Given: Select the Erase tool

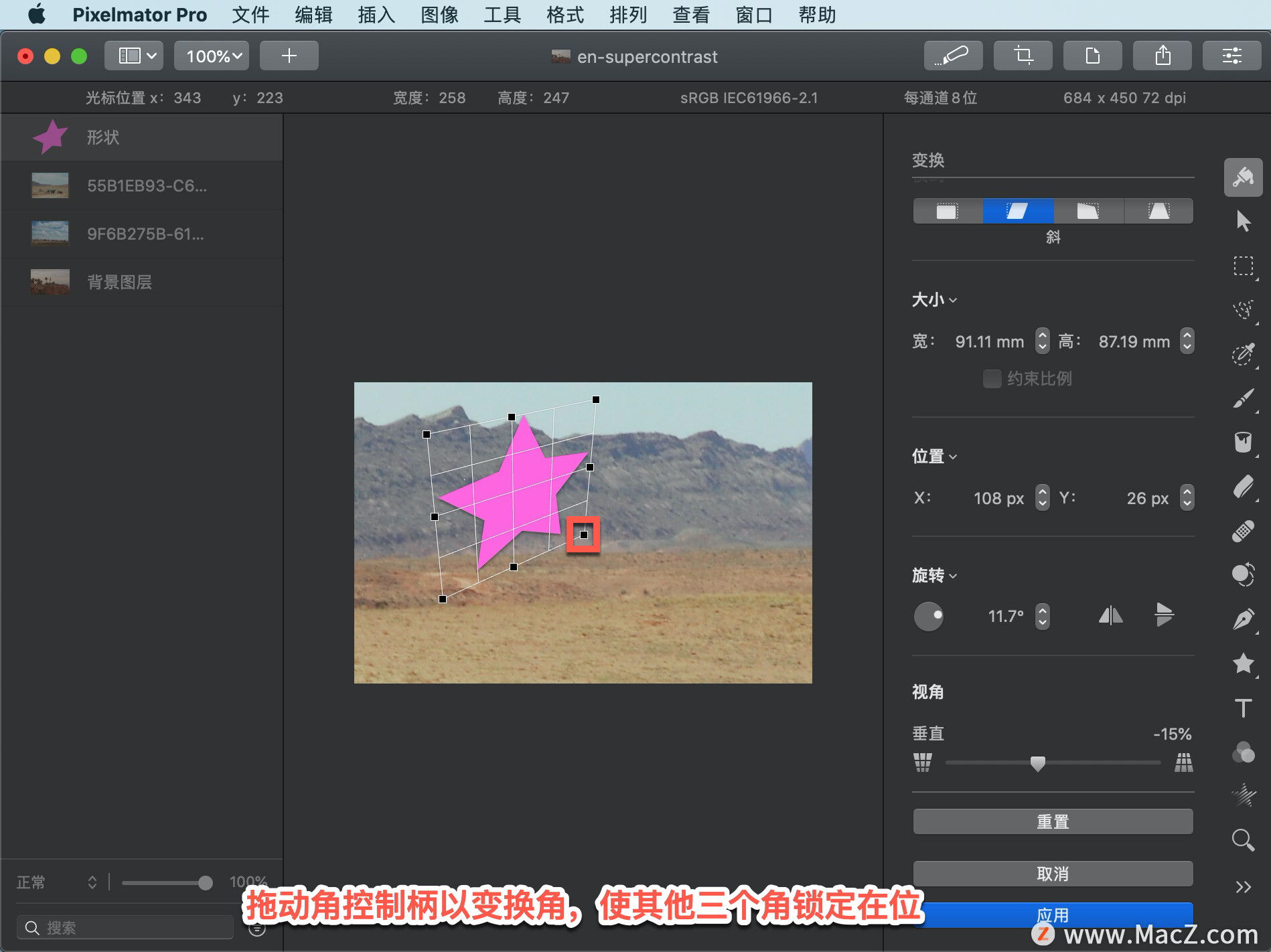Looking at the screenshot, I should click(x=1243, y=487).
